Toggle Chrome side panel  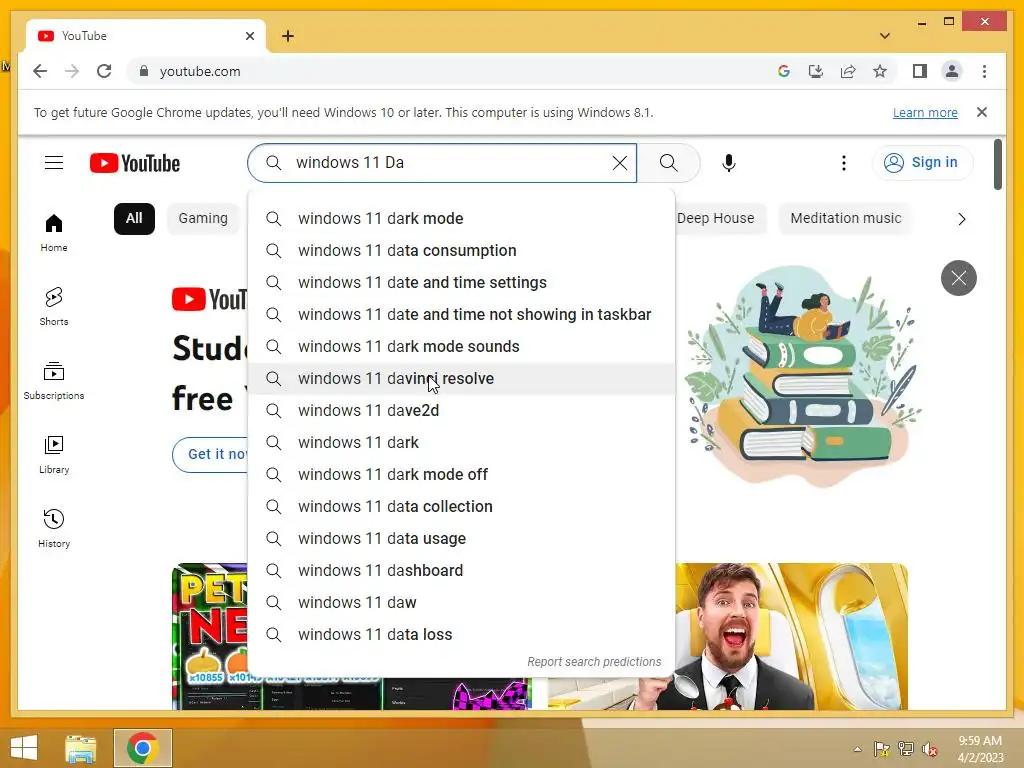click(920, 71)
